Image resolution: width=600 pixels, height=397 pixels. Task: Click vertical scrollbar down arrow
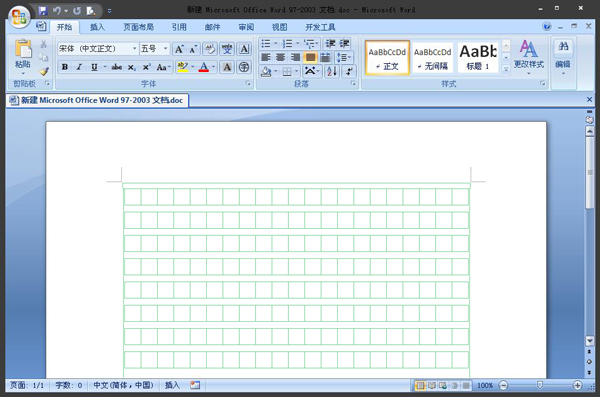[590, 340]
